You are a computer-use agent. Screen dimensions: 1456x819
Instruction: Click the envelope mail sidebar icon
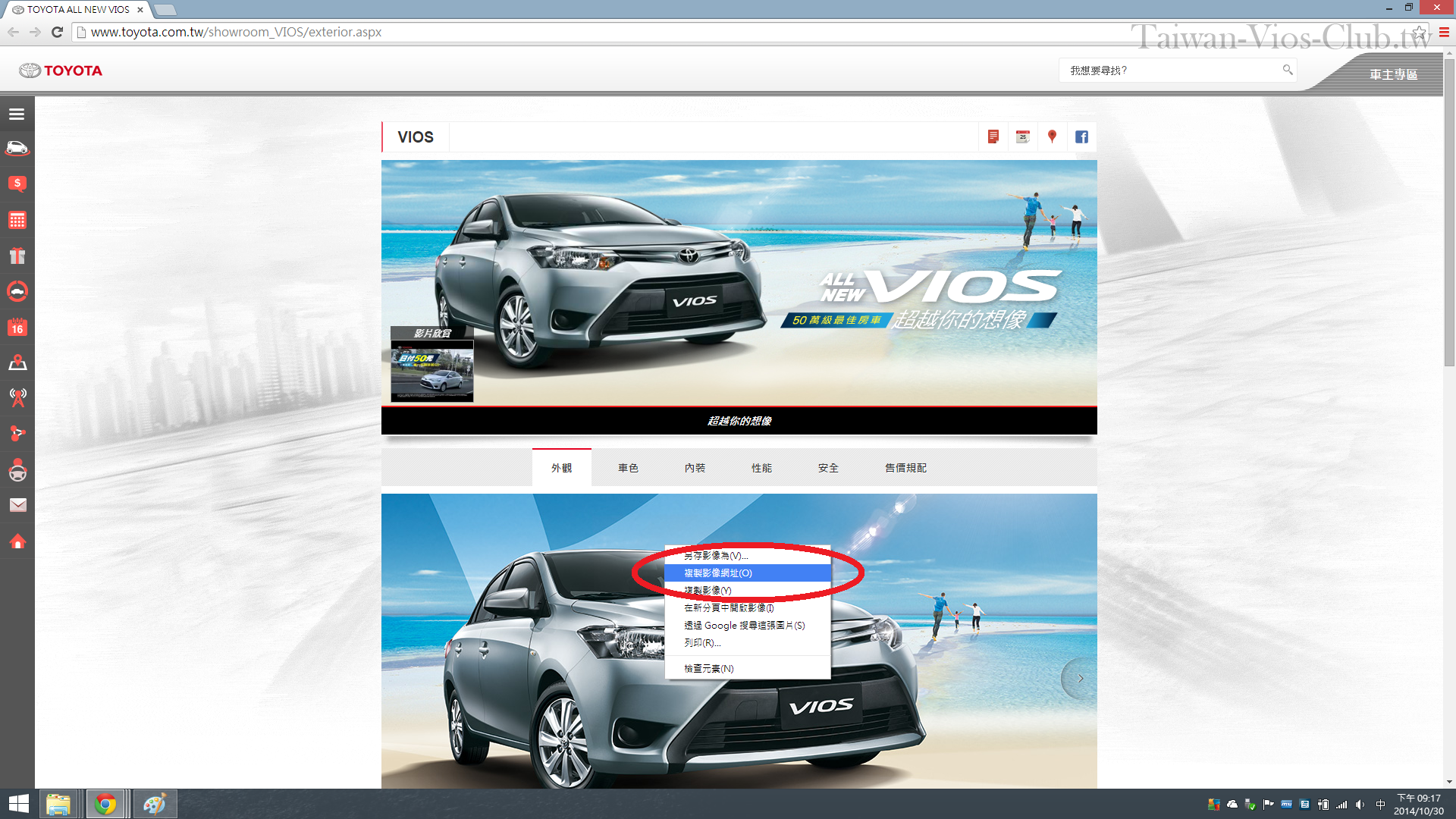point(17,505)
